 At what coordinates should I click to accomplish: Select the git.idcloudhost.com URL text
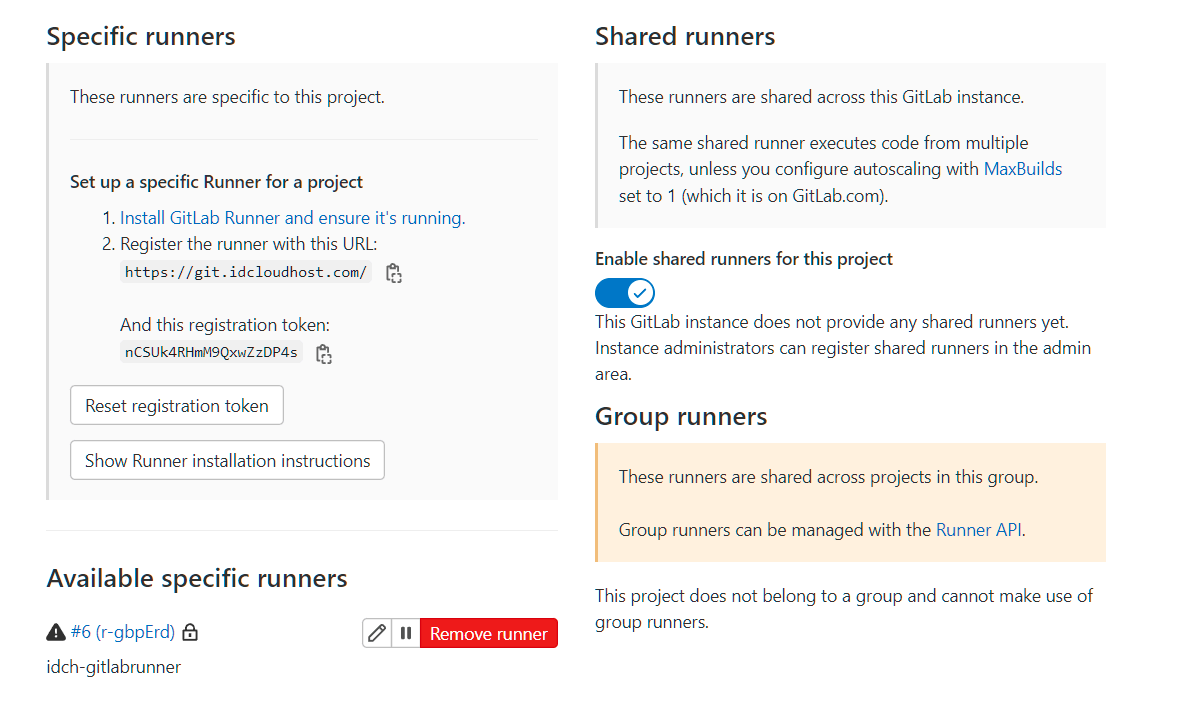246,272
